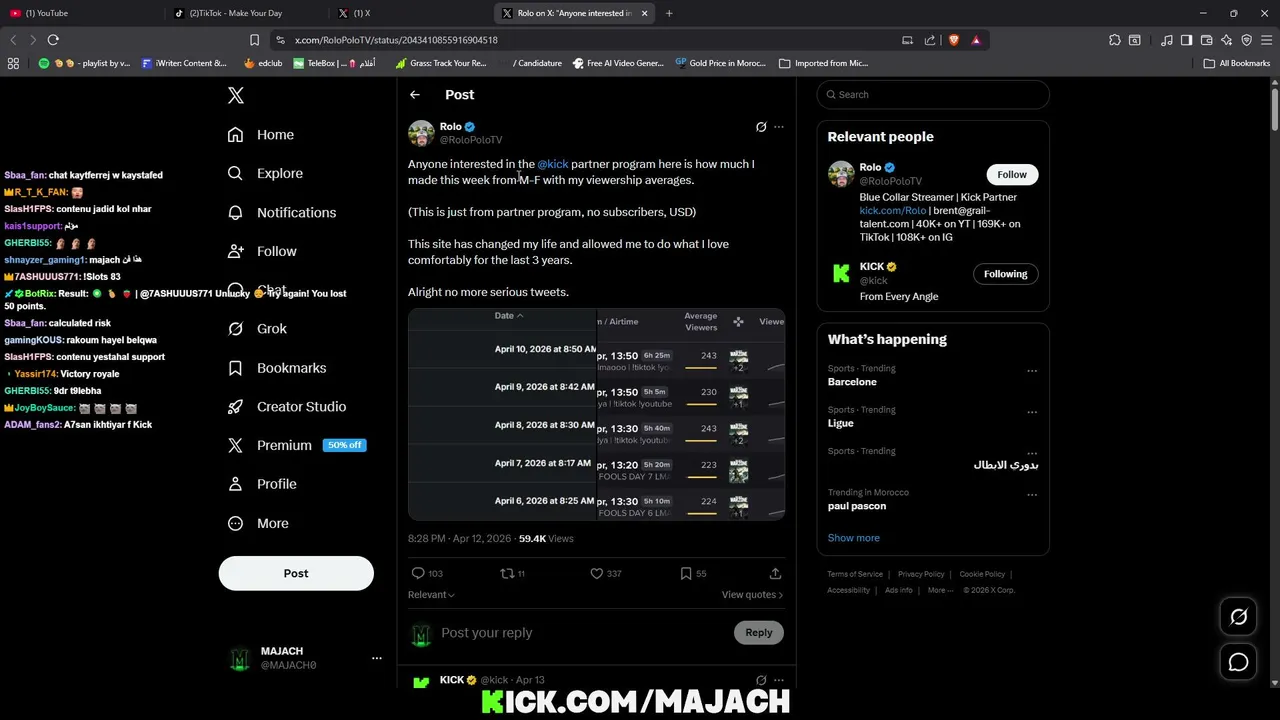Open options for the paul pascon trend
The height and width of the screenshot is (720, 1280).
(x=1032, y=495)
